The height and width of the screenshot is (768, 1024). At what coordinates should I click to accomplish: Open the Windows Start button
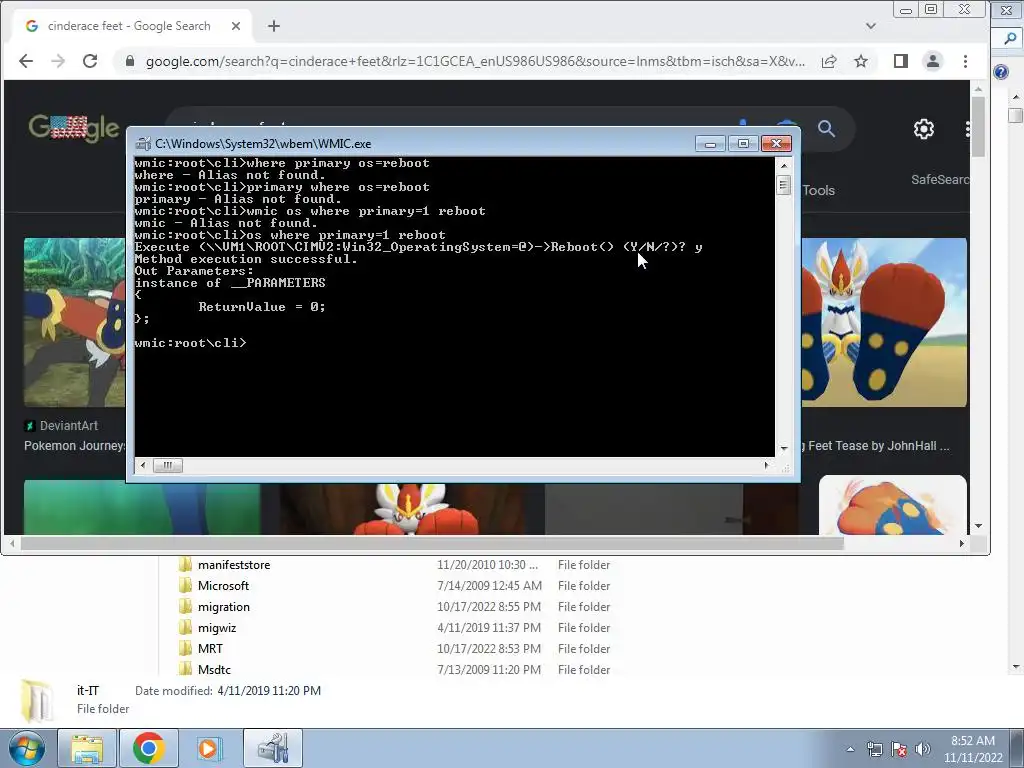tap(27, 748)
